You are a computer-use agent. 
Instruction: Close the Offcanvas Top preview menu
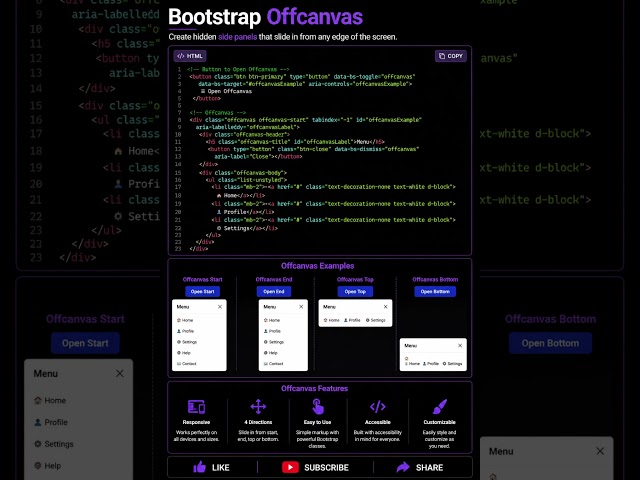[x=385, y=307]
